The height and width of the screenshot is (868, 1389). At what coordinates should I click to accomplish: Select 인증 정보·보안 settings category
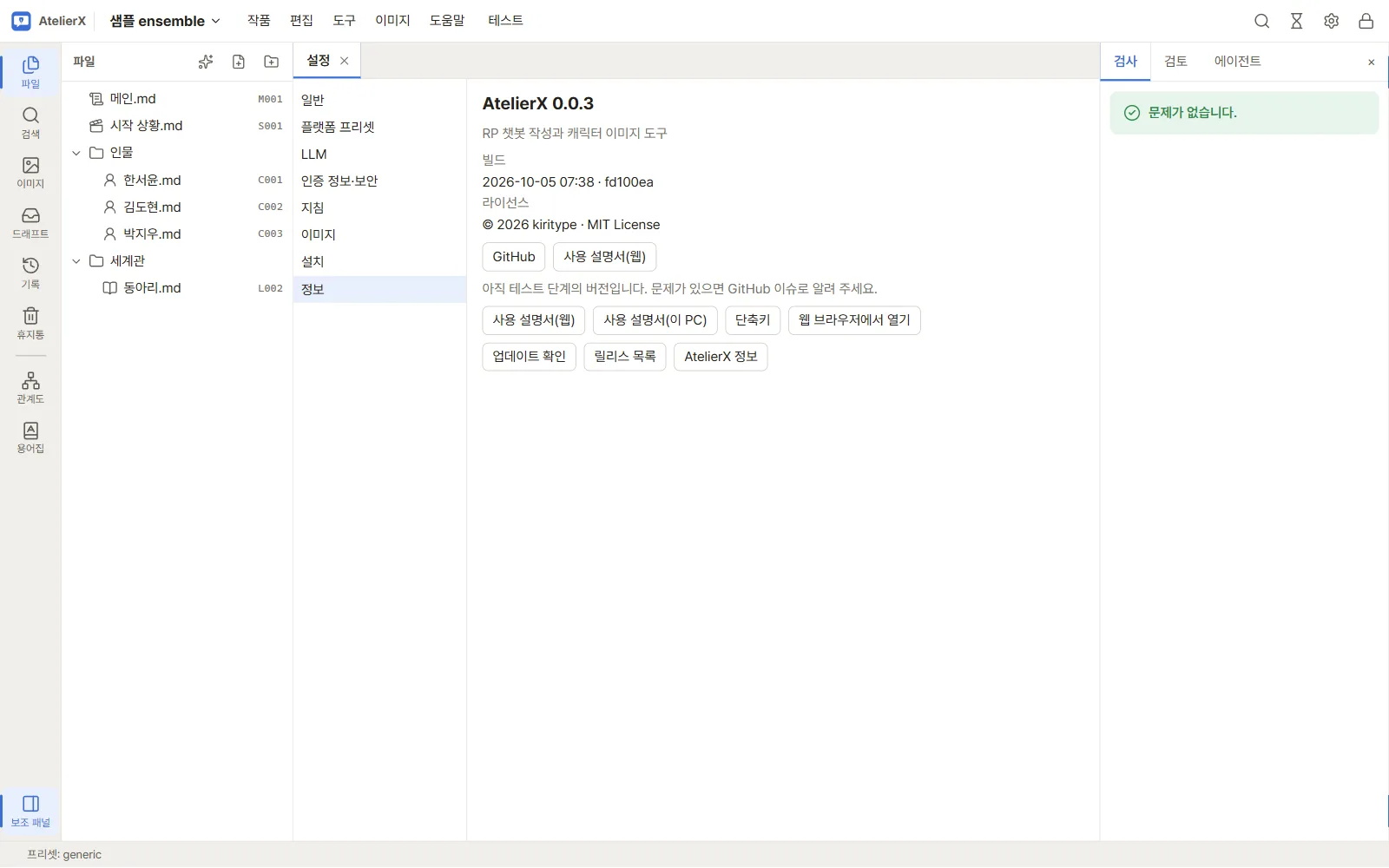click(379, 181)
